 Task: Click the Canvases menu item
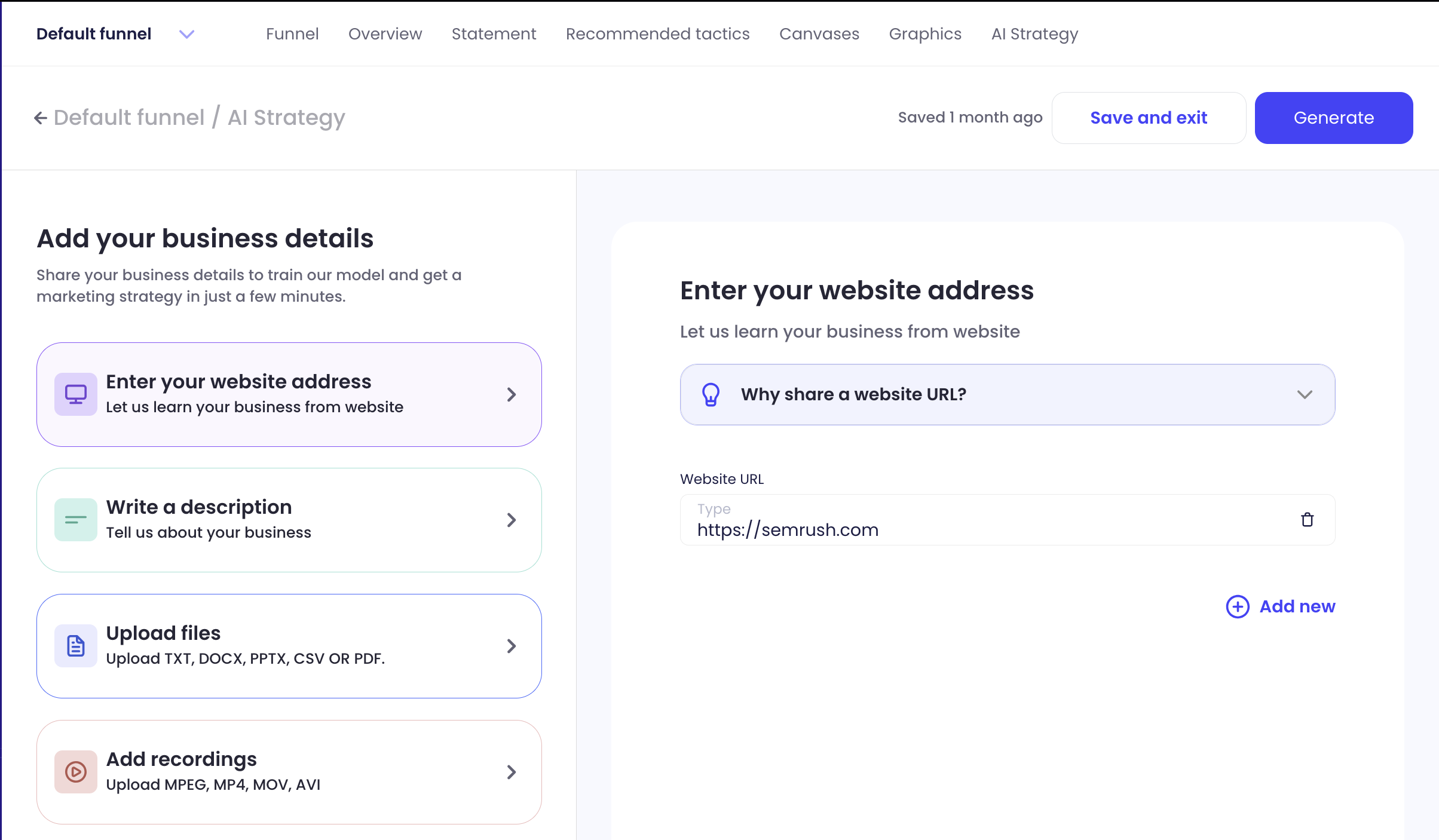820,33
